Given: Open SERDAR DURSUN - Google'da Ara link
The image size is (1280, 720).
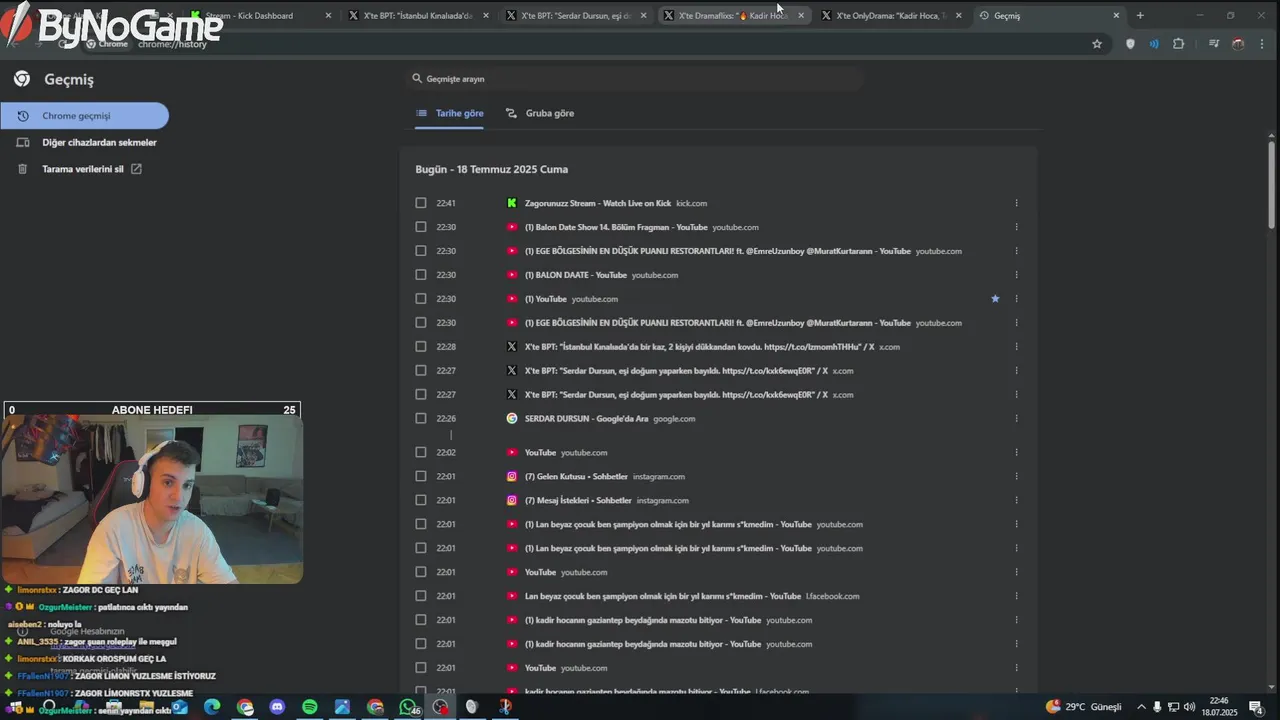Looking at the screenshot, I should [x=587, y=419].
